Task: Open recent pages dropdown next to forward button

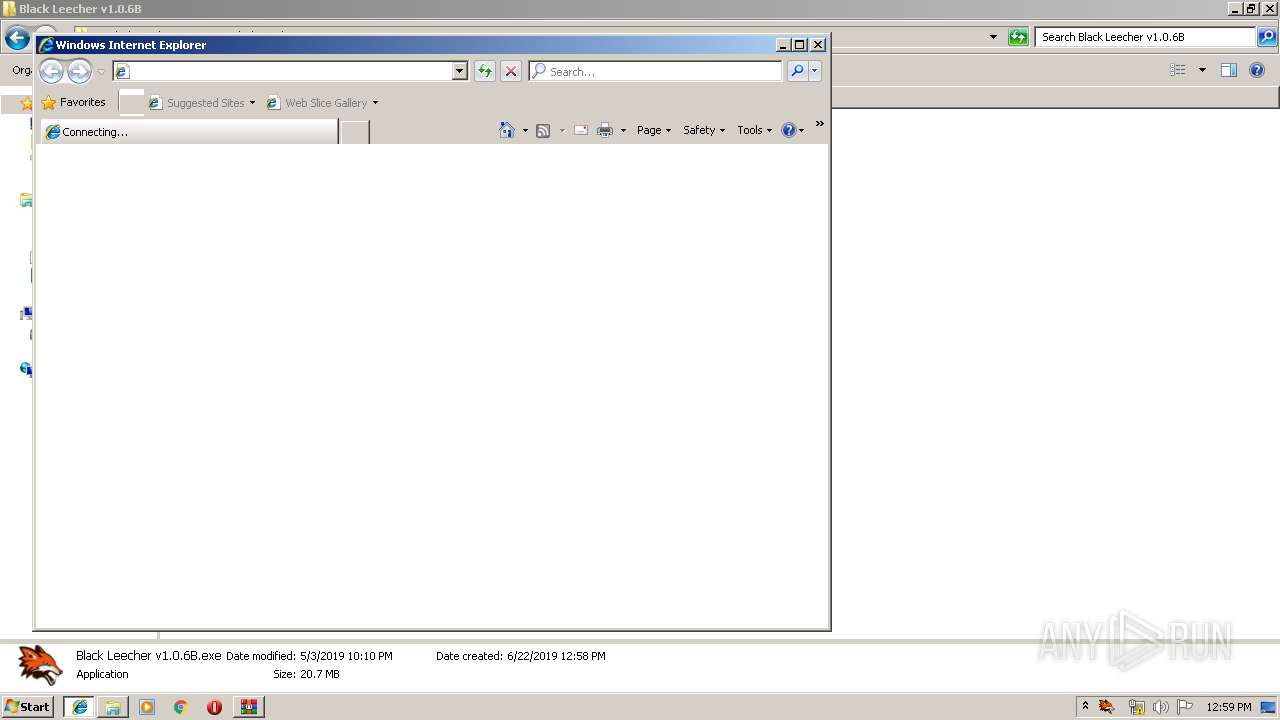Action: pyautogui.click(x=101, y=72)
